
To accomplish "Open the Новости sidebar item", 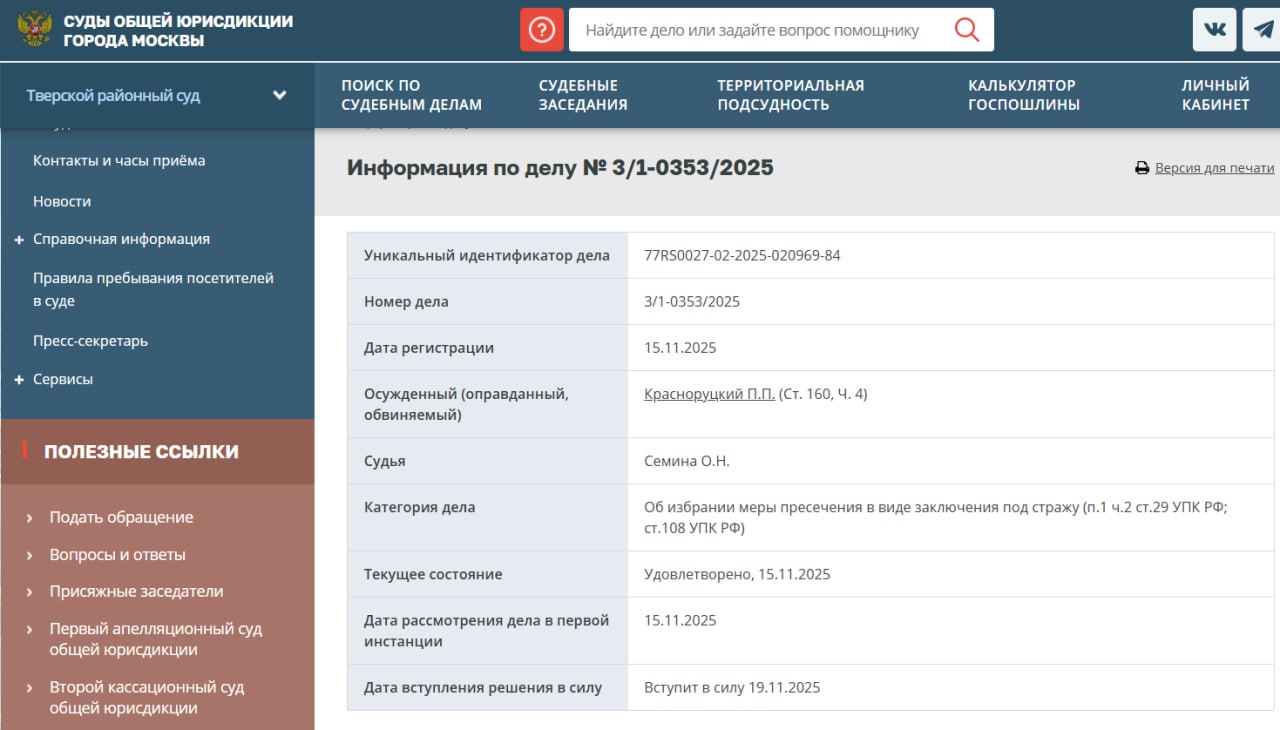I will pyautogui.click(x=62, y=201).
